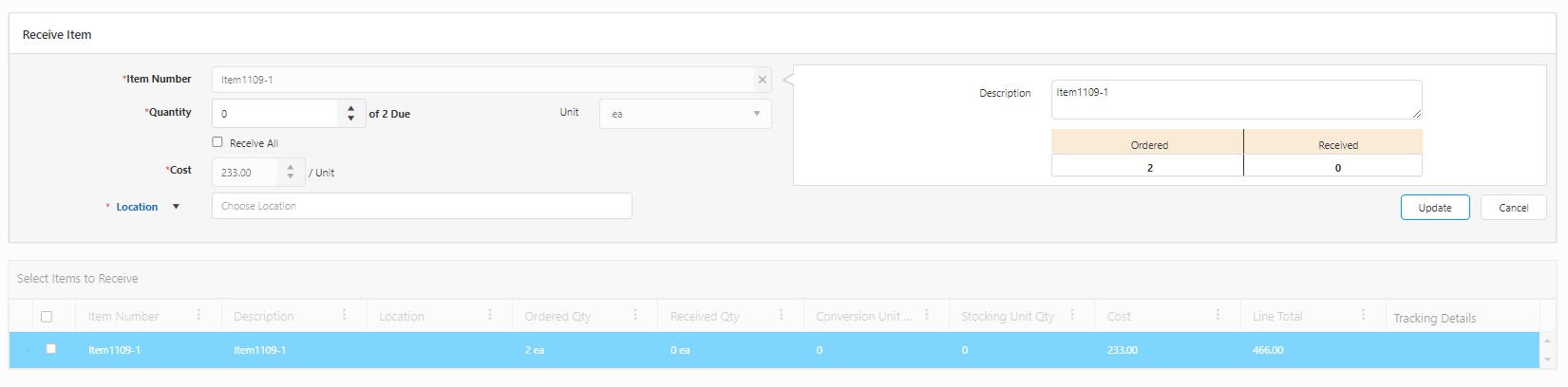
Task: Open Location column options menu
Action: pyautogui.click(x=490, y=315)
